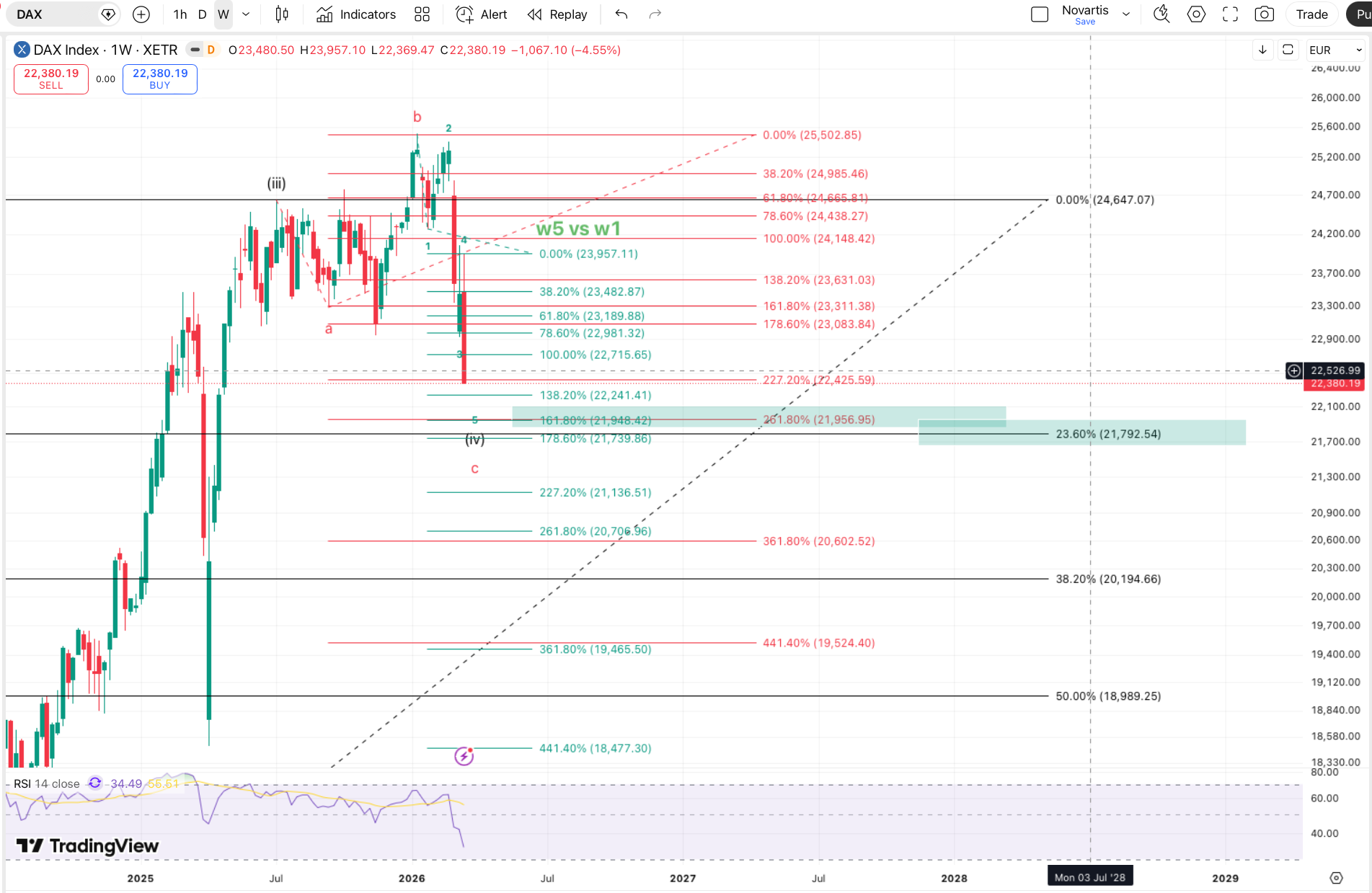
Task: Open the quick search lightning icon
Action: [1161, 14]
